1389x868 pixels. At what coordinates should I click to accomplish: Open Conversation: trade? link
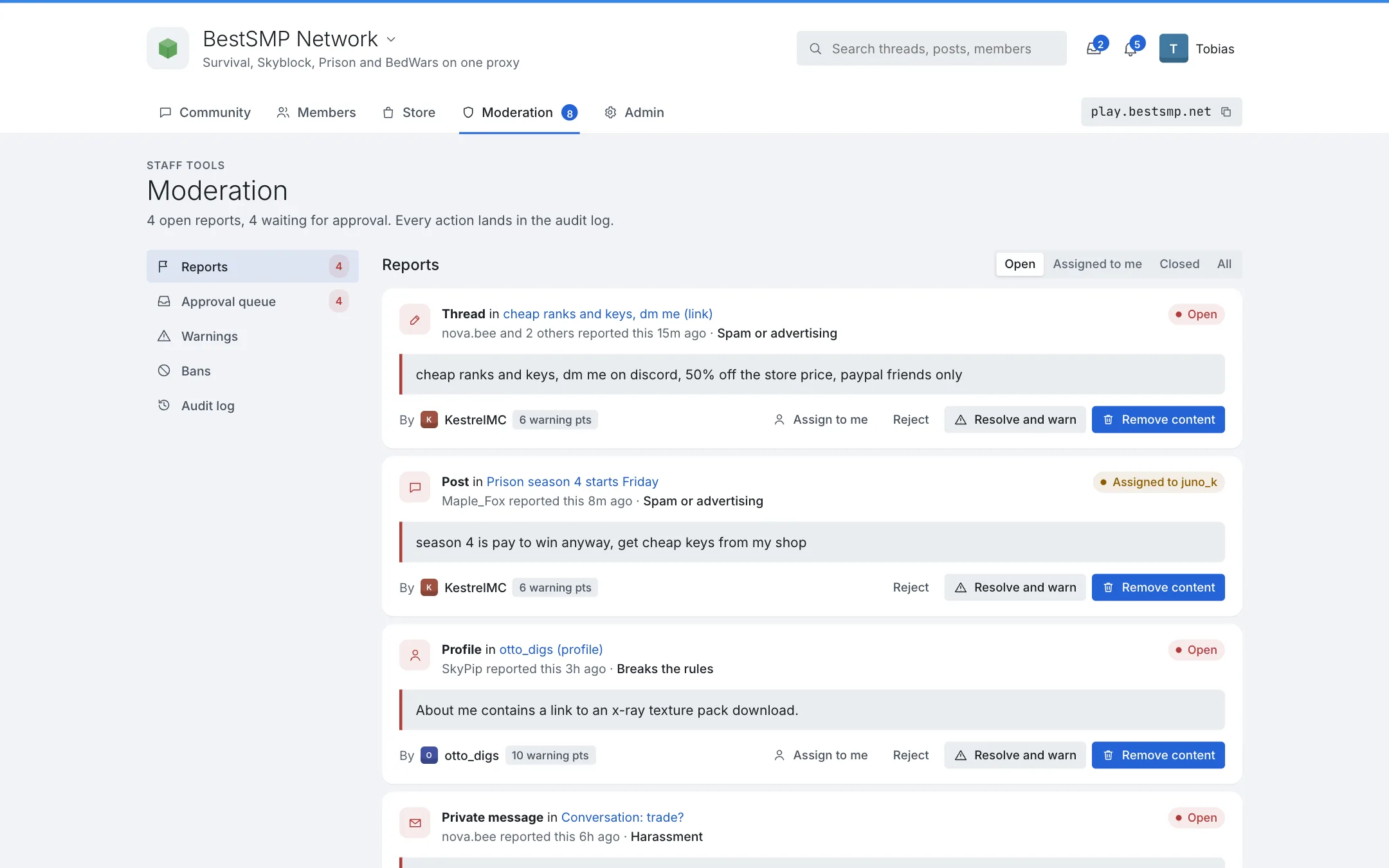click(x=622, y=817)
